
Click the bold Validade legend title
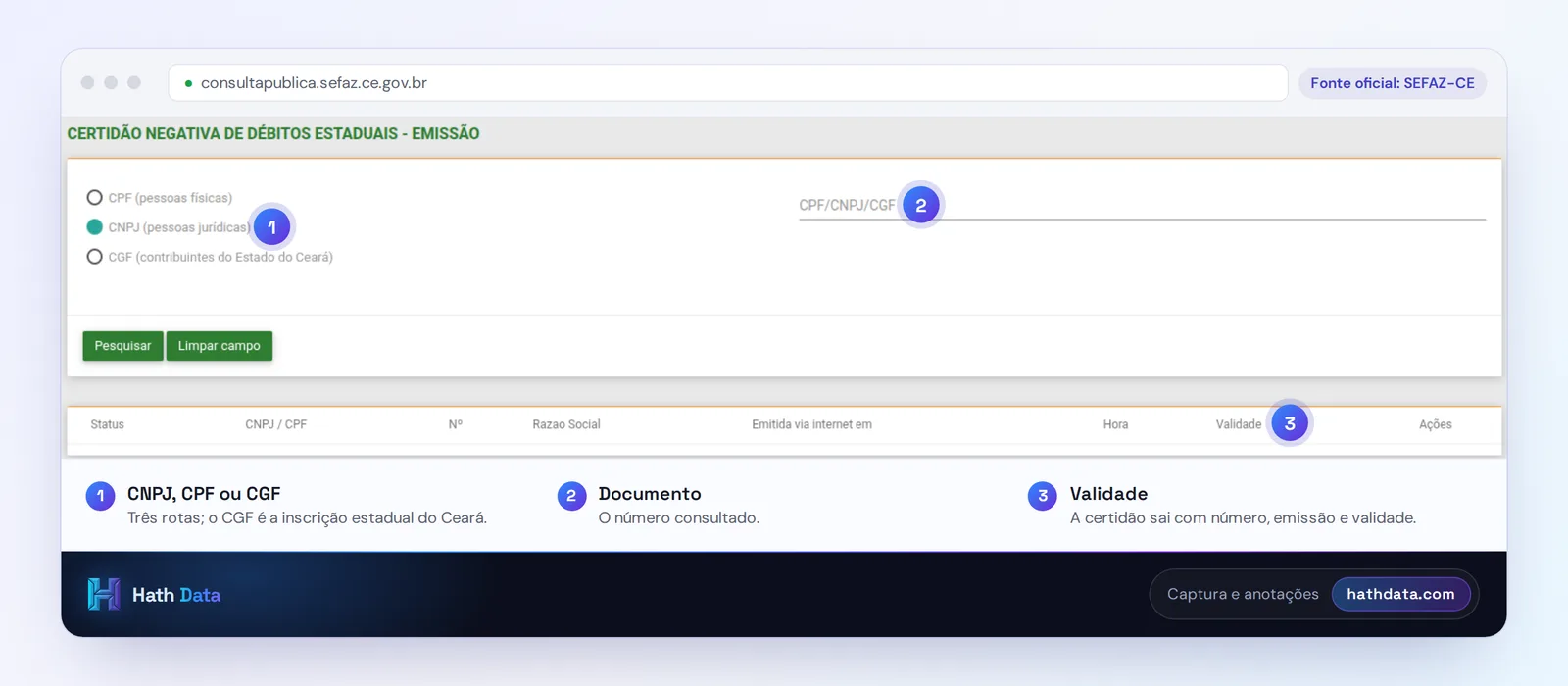(x=1108, y=494)
